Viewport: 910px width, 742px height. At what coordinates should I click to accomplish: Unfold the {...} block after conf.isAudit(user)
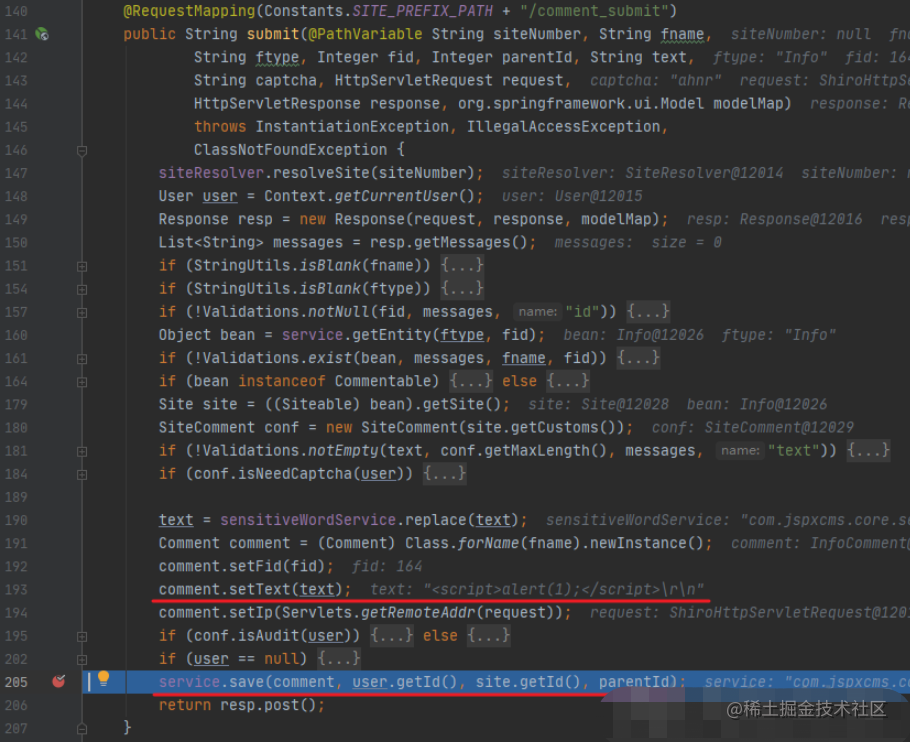(392, 635)
